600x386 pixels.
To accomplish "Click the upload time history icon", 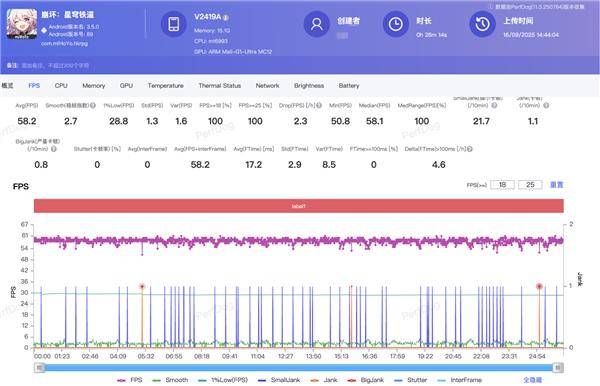I will pos(483,24).
